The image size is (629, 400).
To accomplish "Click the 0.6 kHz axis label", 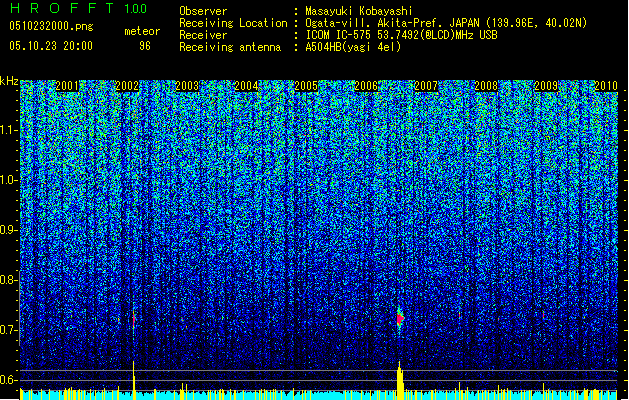I will click(9, 380).
